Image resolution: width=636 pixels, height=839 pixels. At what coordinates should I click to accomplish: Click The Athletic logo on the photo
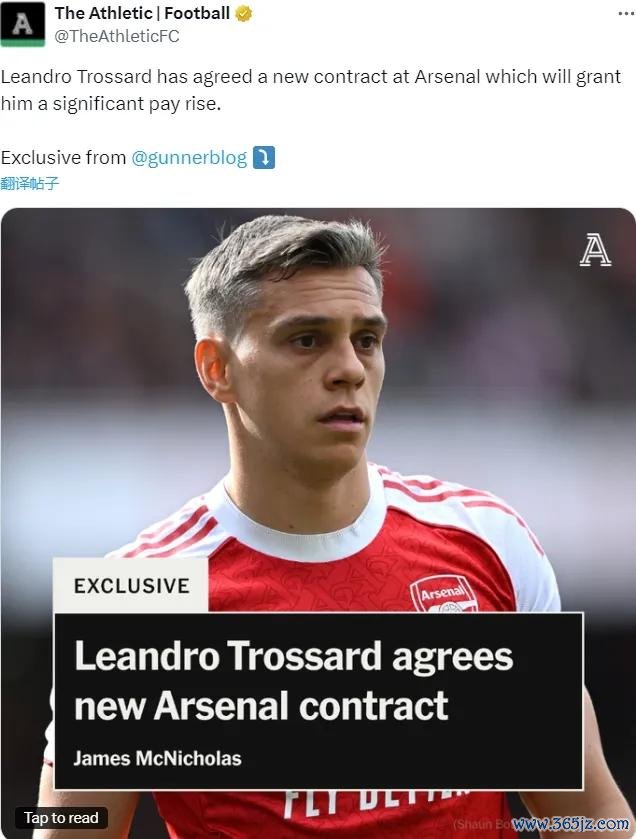(x=595, y=250)
